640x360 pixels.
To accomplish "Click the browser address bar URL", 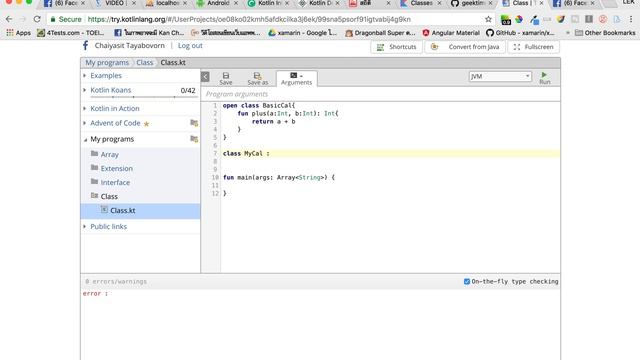I will (x=249, y=19).
